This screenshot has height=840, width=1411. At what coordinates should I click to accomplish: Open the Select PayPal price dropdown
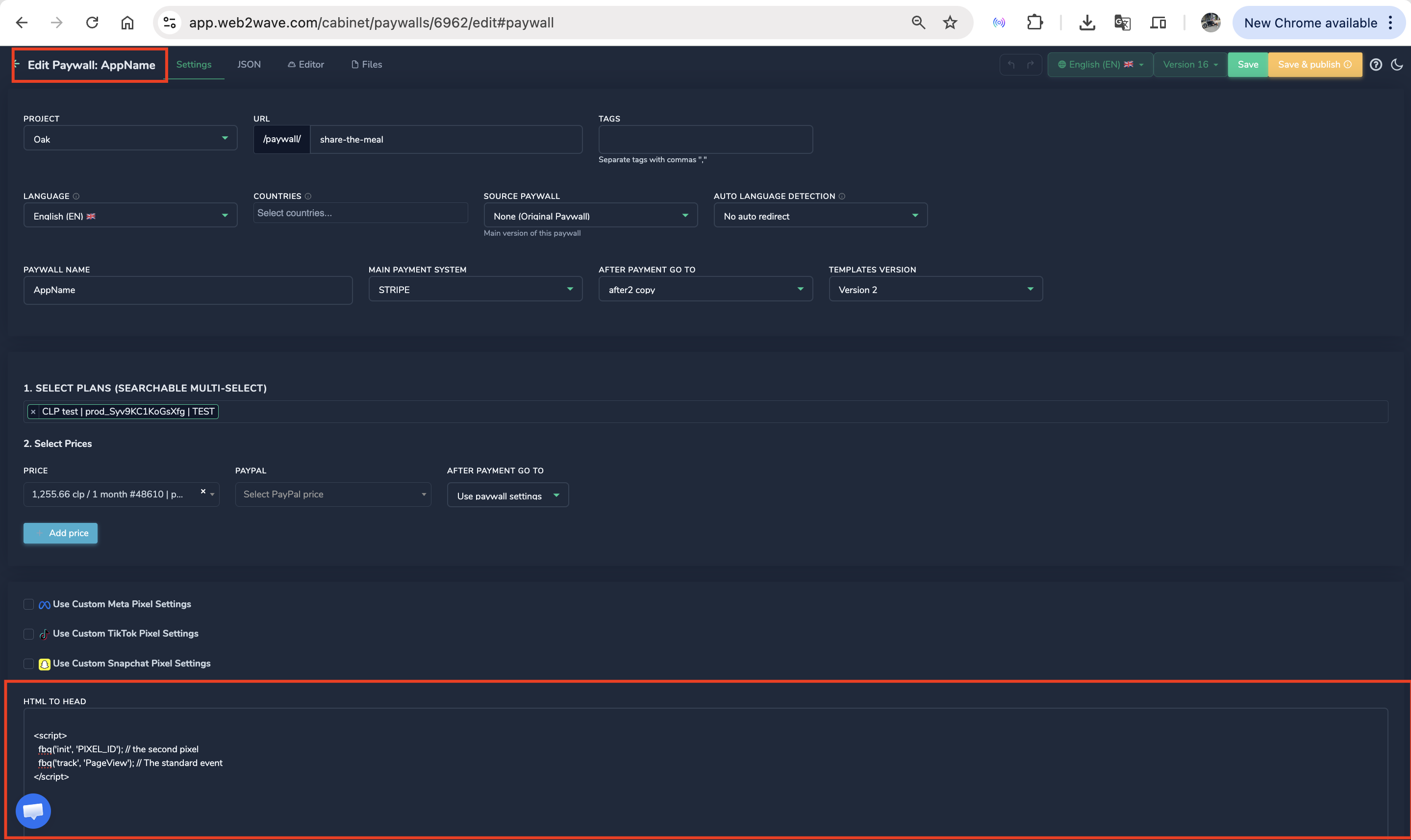[x=333, y=494]
